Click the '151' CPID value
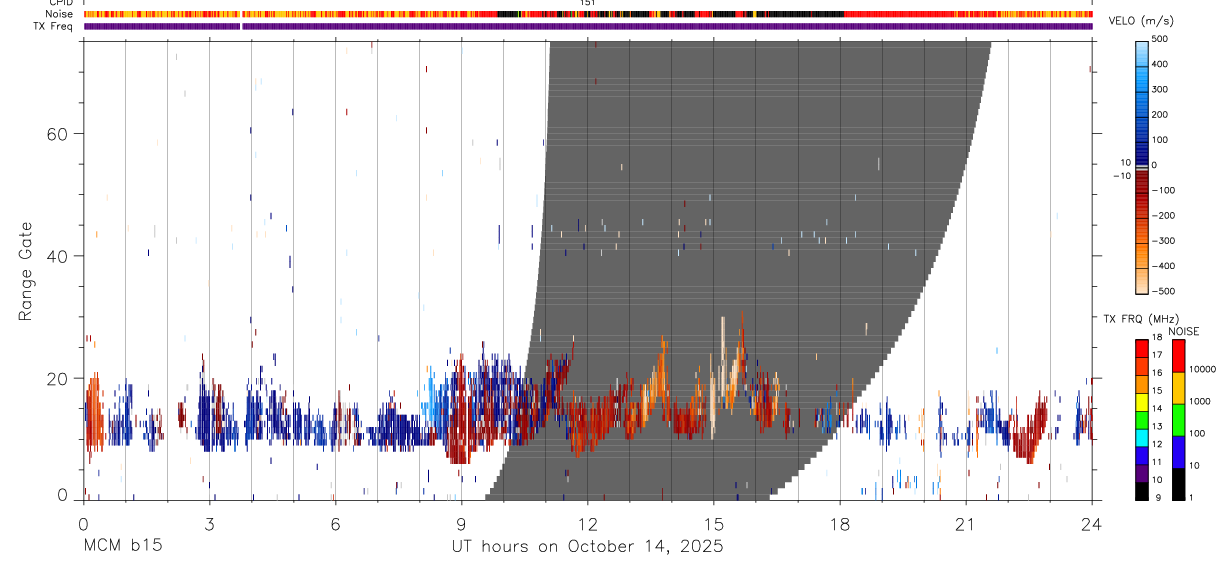This screenshot has width=1228, height=567. point(588,3)
